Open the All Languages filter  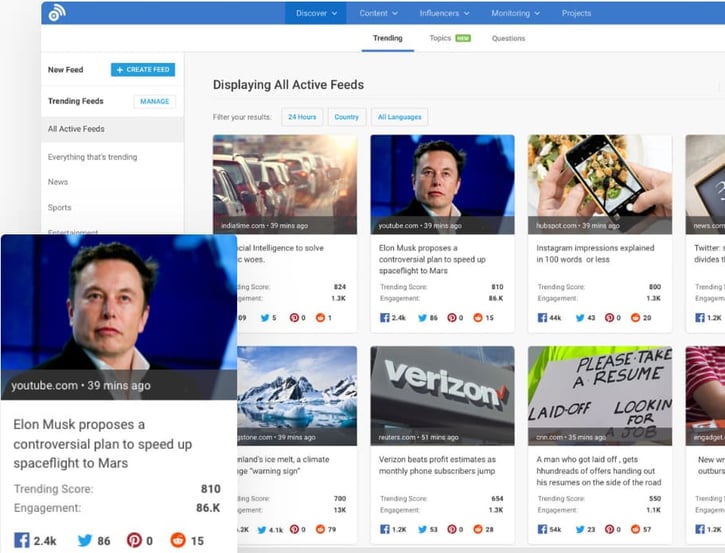click(x=399, y=117)
